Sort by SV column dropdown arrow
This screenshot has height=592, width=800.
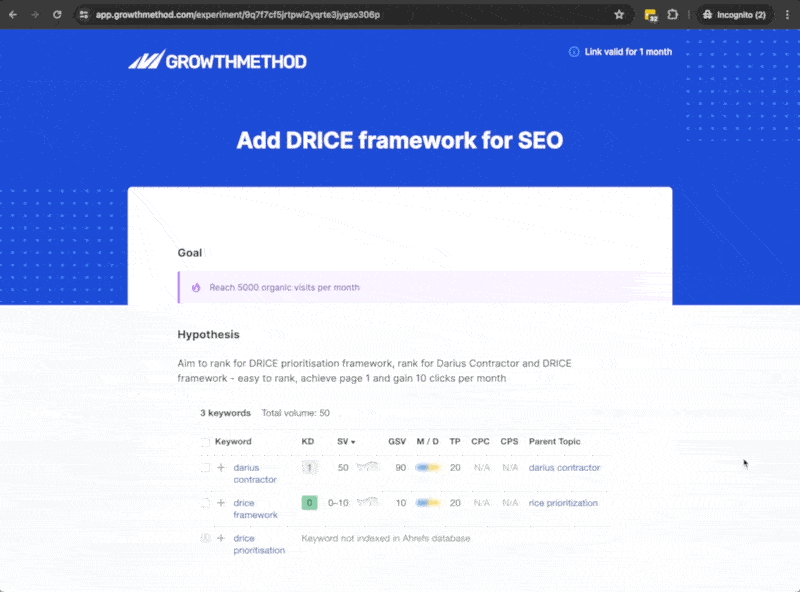(353, 442)
